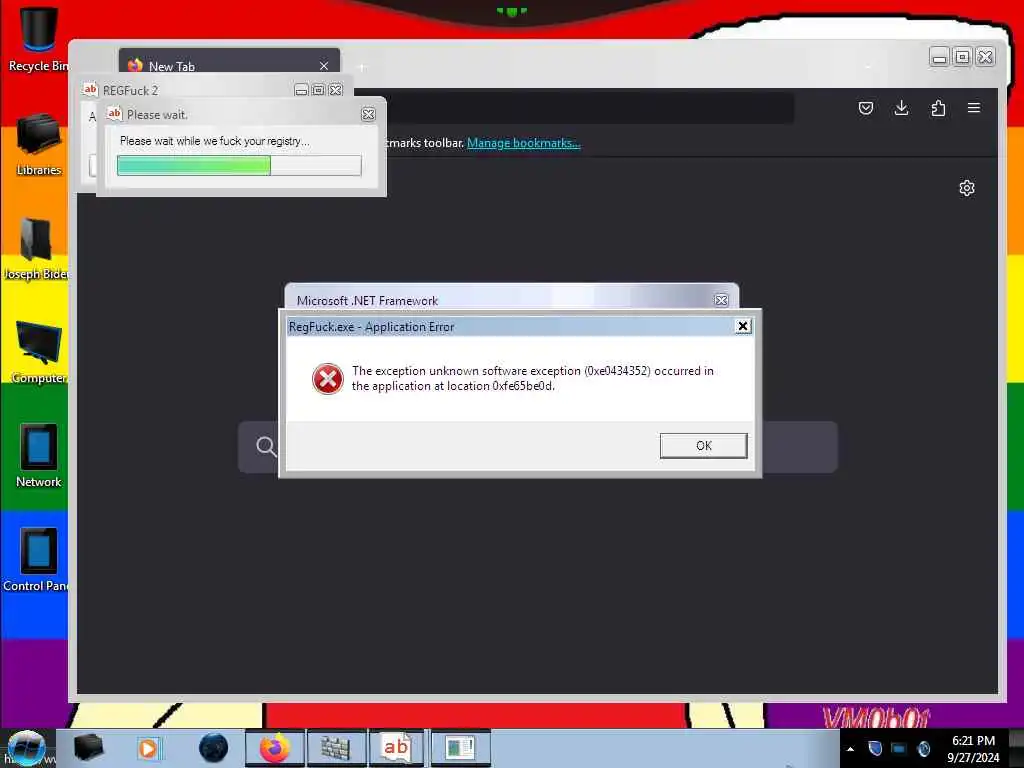Image resolution: width=1024 pixels, height=768 pixels.
Task: Switch to the error report taskbar button
Action: click(x=460, y=748)
